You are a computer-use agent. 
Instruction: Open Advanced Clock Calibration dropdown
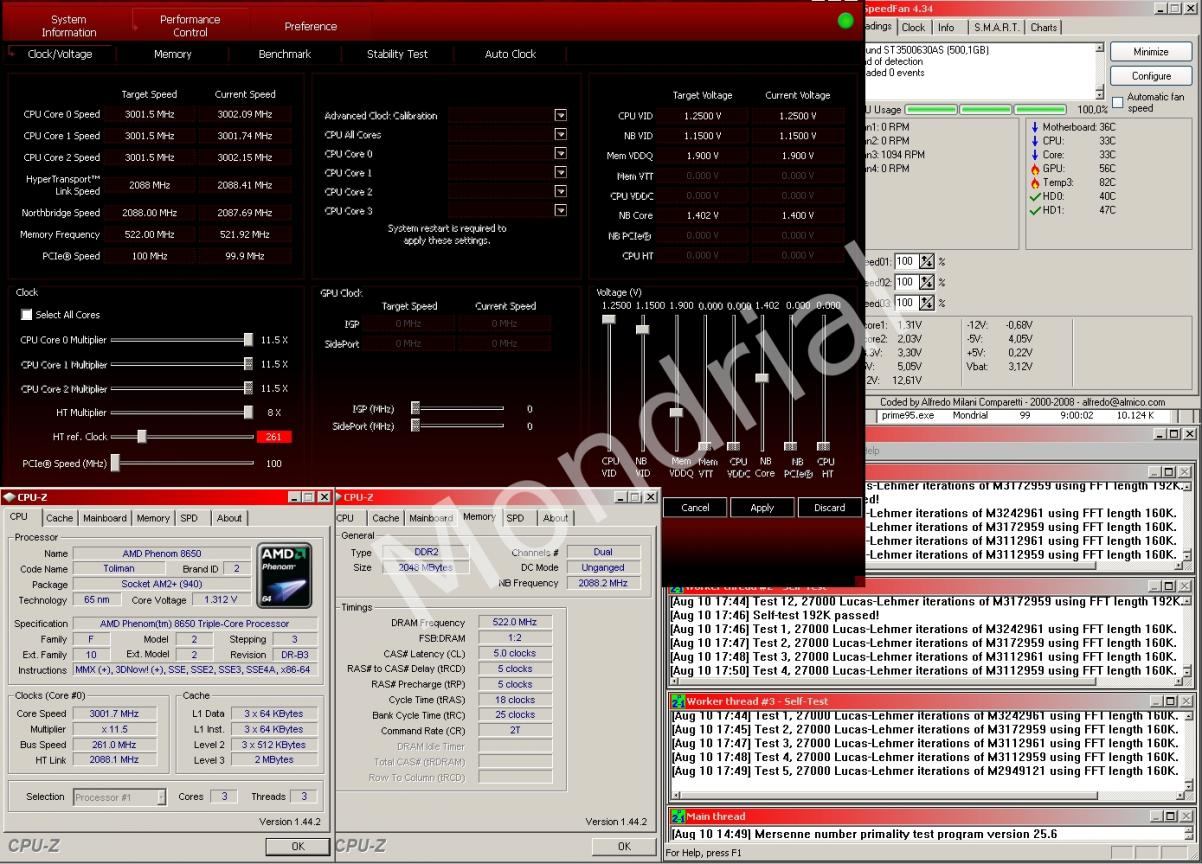[560, 116]
